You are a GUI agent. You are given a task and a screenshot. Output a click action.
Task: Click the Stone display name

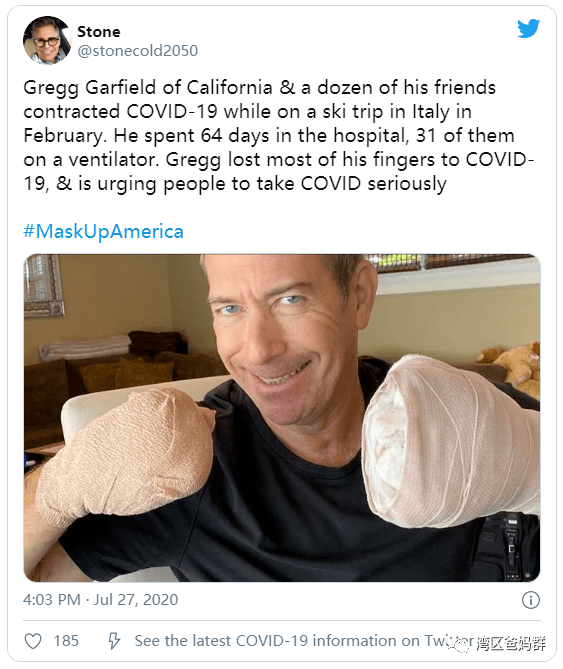99,32
